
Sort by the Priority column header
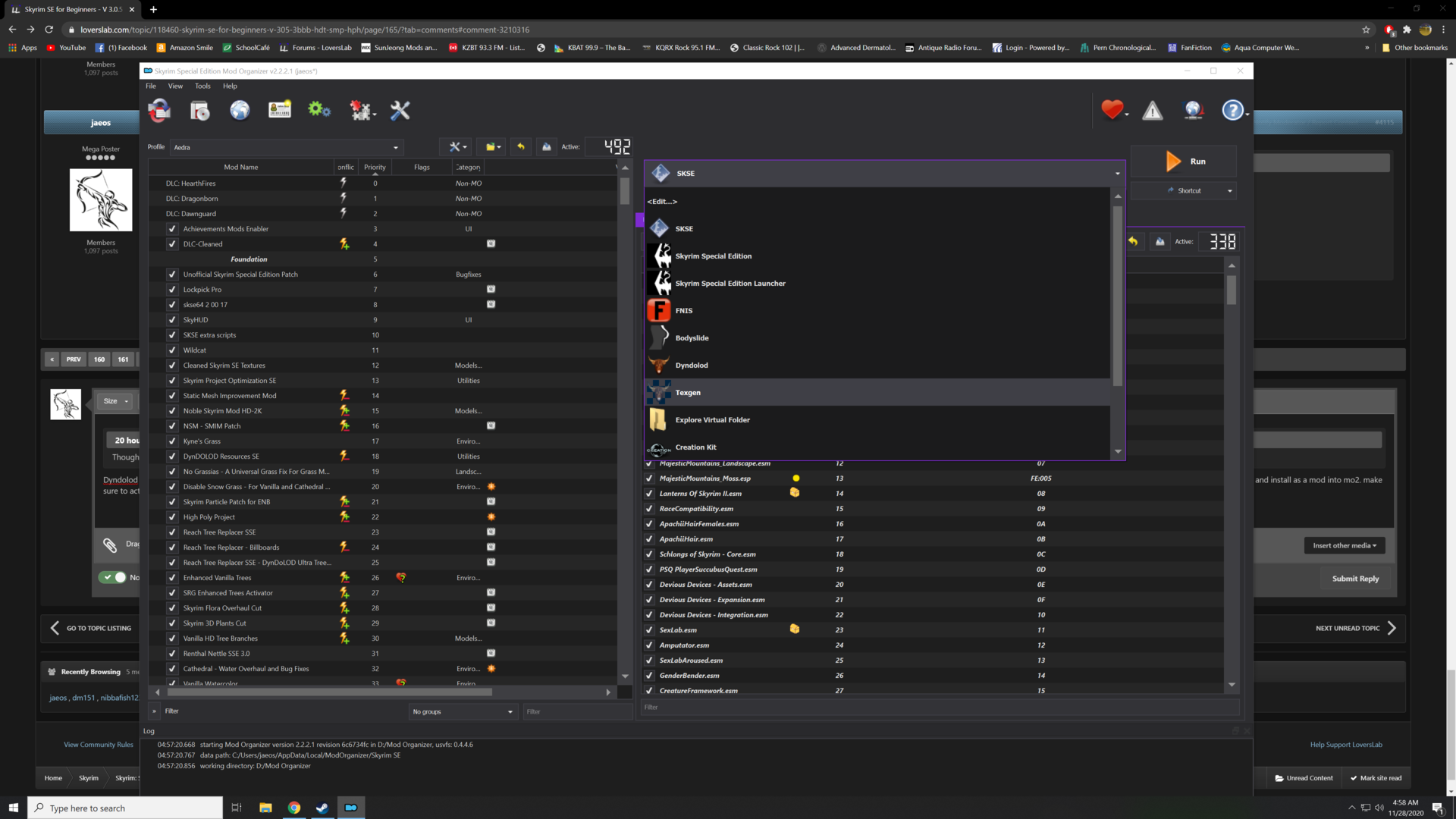coord(375,167)
